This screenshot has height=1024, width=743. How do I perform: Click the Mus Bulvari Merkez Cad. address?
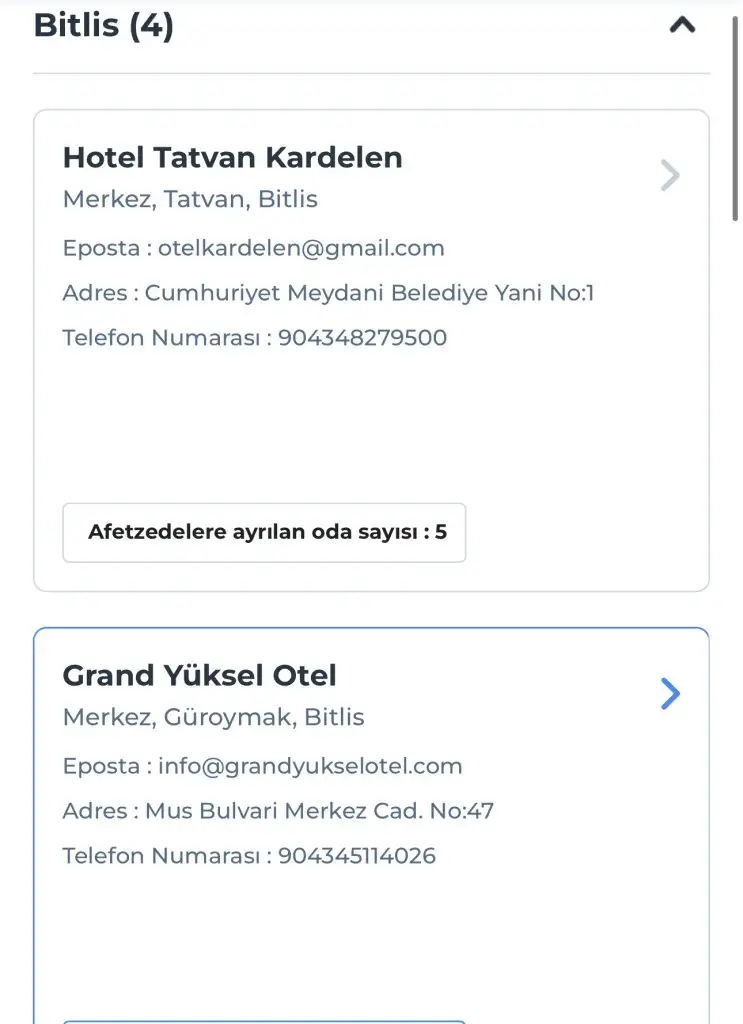[320, 811]
